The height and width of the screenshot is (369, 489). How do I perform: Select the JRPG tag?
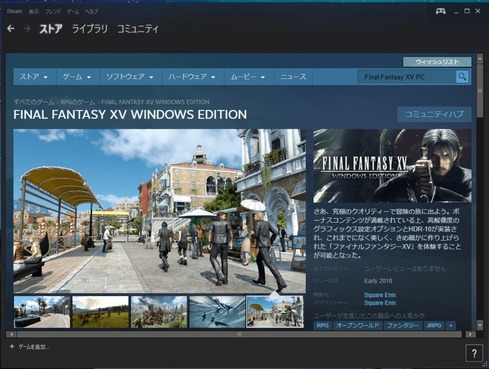tap(434, 325)
